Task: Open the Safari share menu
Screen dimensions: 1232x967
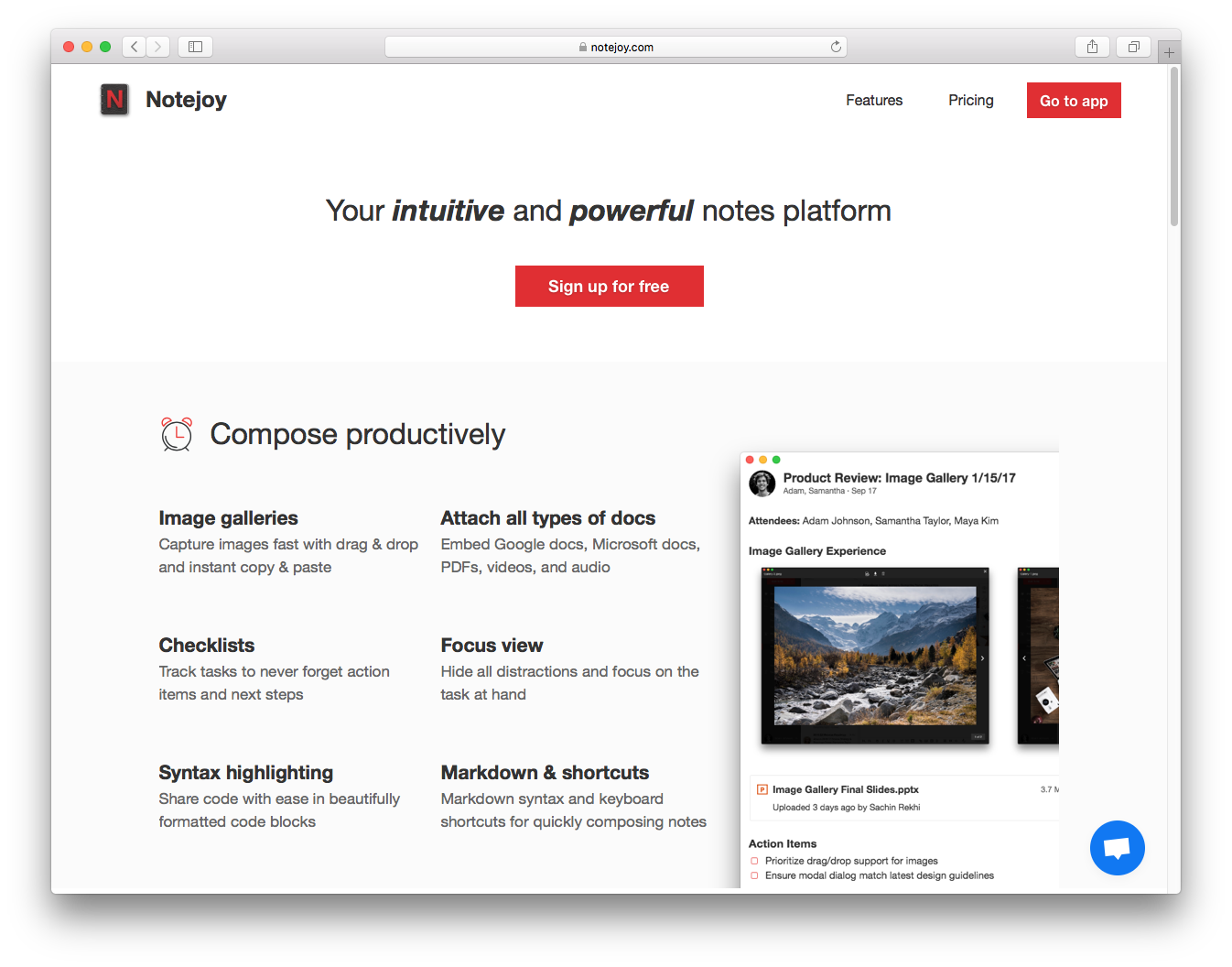Action: pyautogui.click(x=1092, y=47)
